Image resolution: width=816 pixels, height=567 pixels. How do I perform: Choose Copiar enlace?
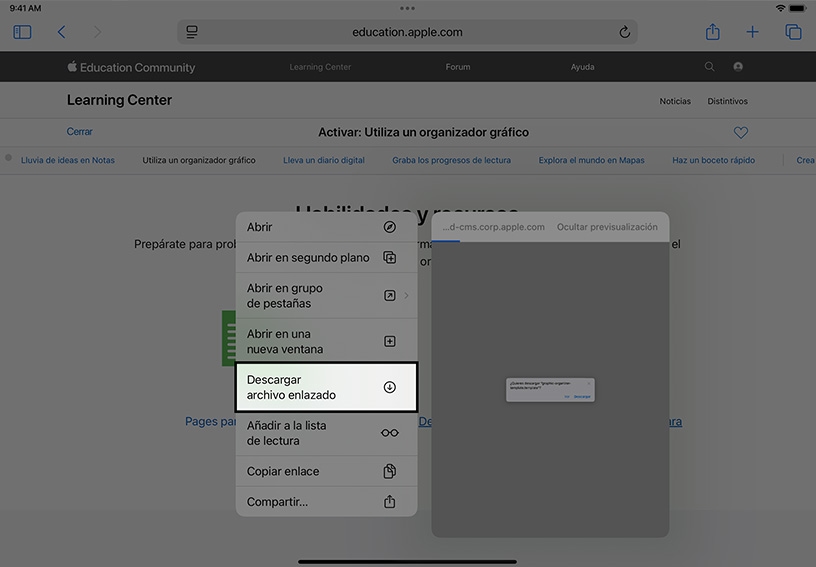[x=326, y=471]
